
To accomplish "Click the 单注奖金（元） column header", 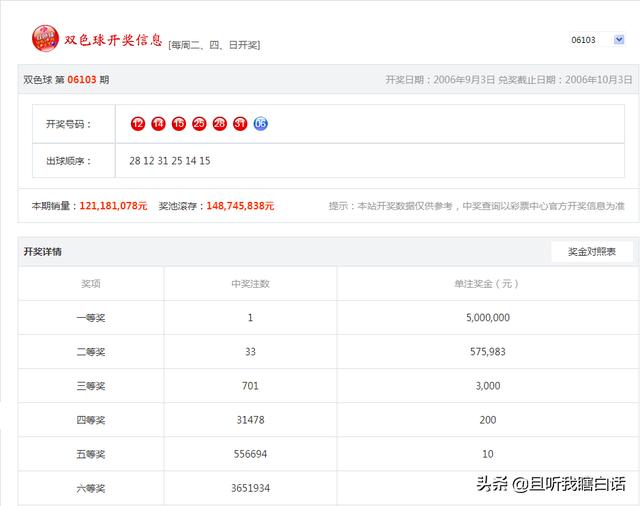I will [487, 284].
